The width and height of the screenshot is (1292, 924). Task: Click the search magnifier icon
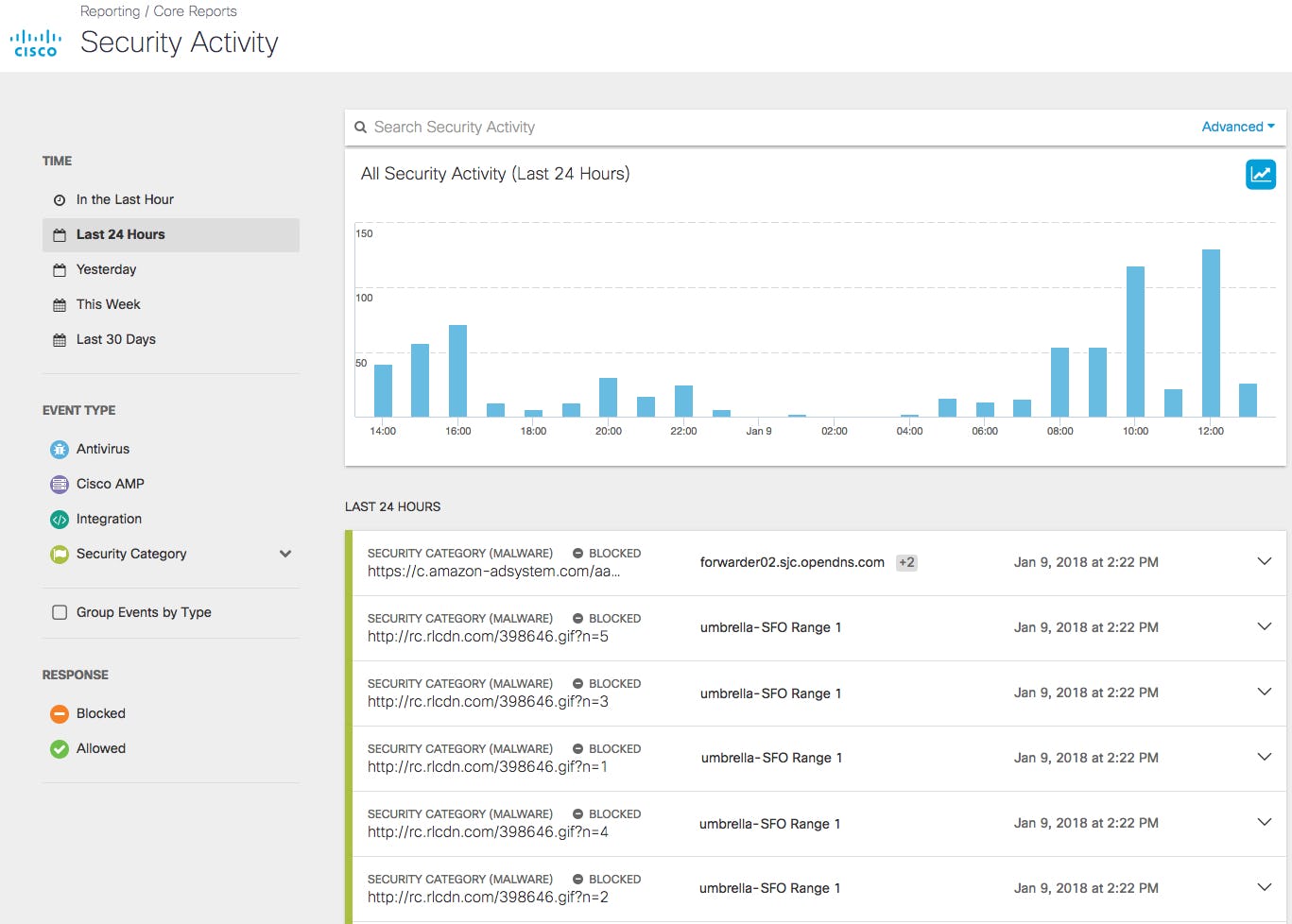point(360,127)
